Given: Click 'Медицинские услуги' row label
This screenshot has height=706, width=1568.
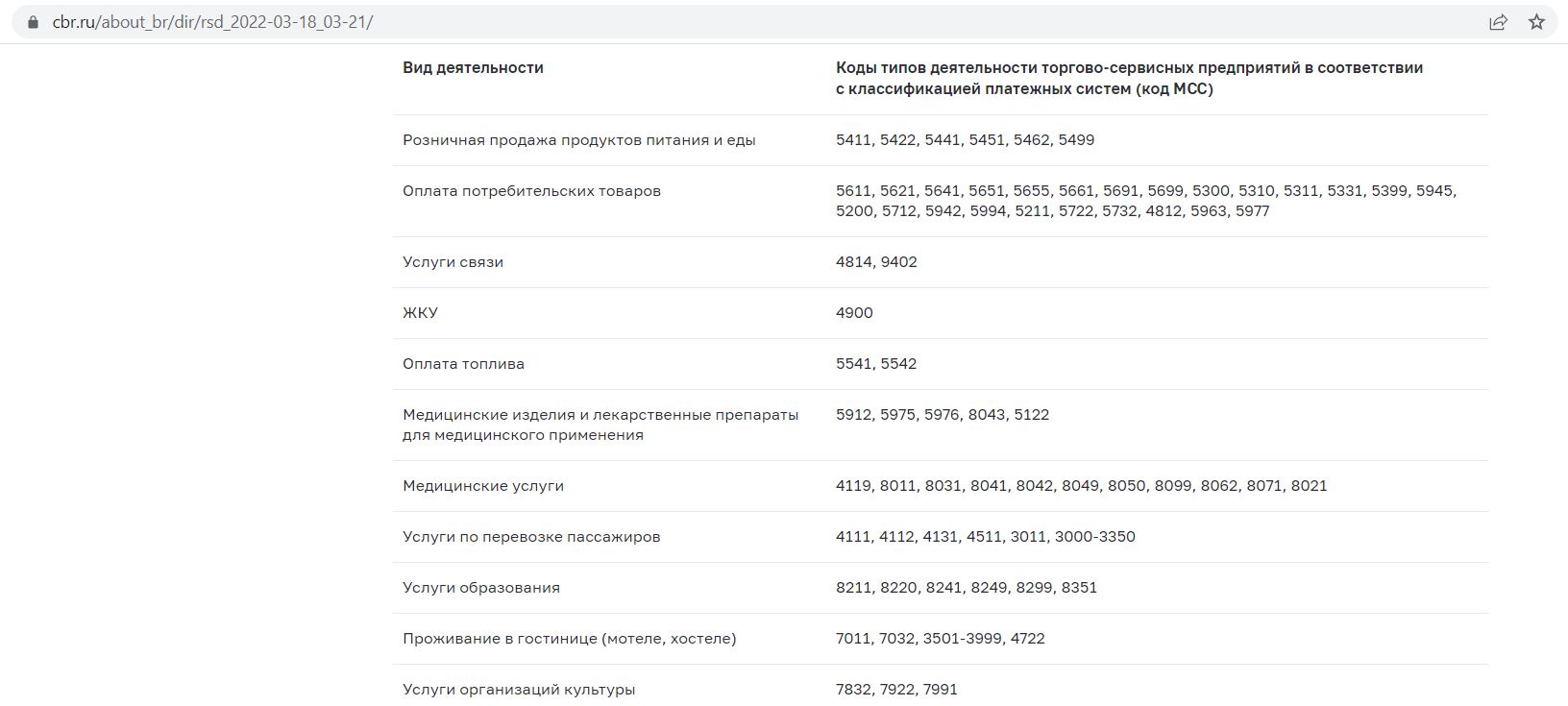Looking at the screenshot, I should pyautogui.click(x=483, y=486).
